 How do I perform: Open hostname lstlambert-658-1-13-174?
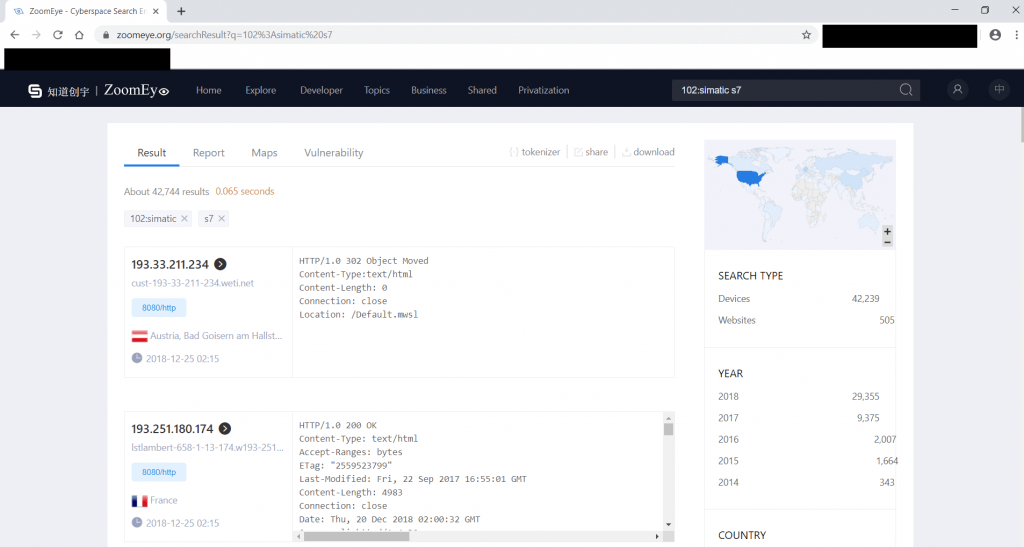[208, 448]
